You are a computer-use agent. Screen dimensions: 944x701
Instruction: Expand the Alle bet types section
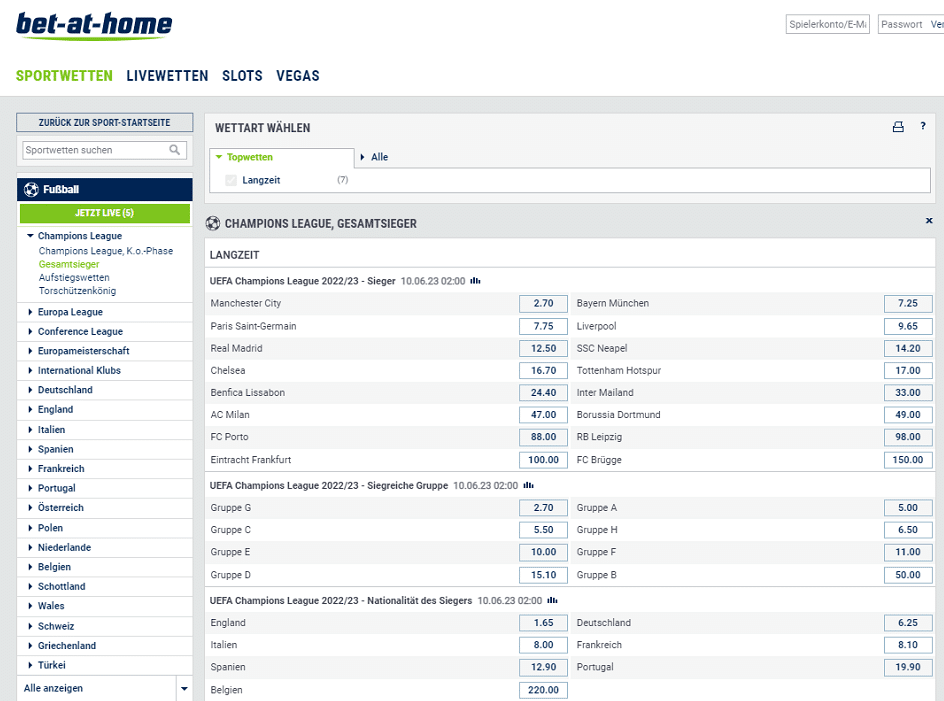coord(362,157)
